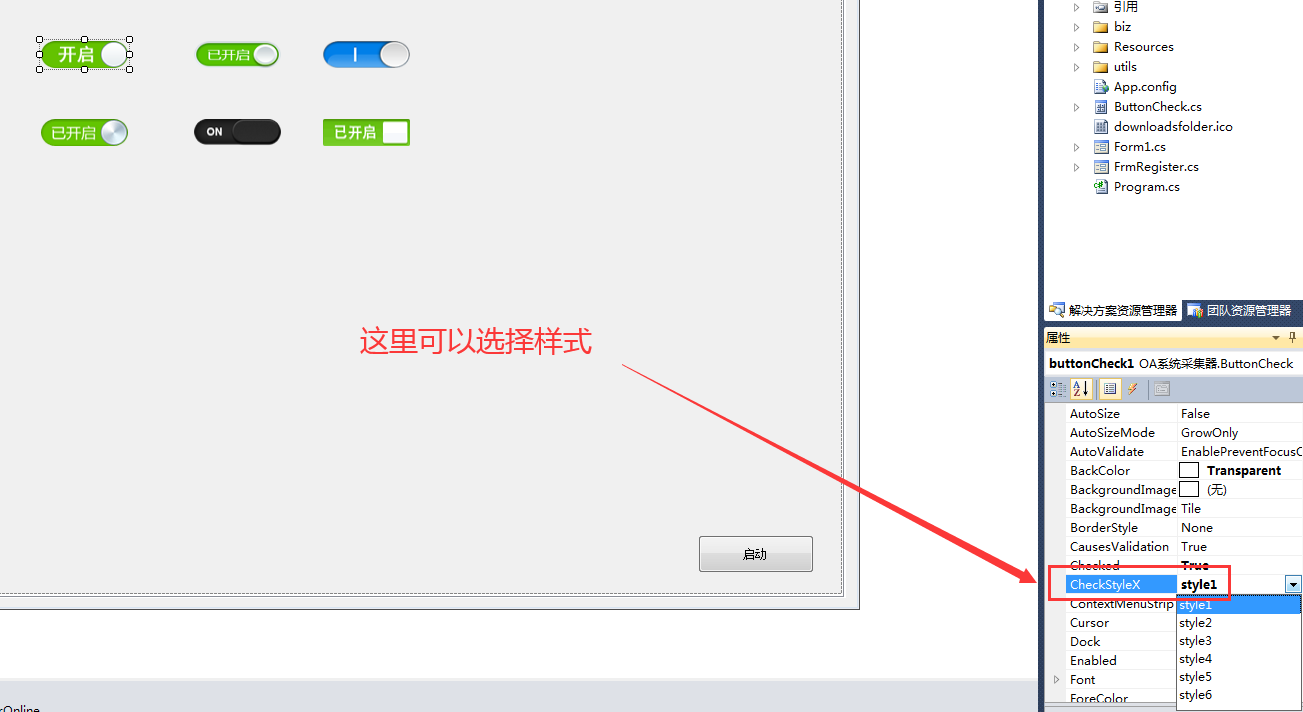Sort properties alphabetically with A-Z icon

[1081, 389]
